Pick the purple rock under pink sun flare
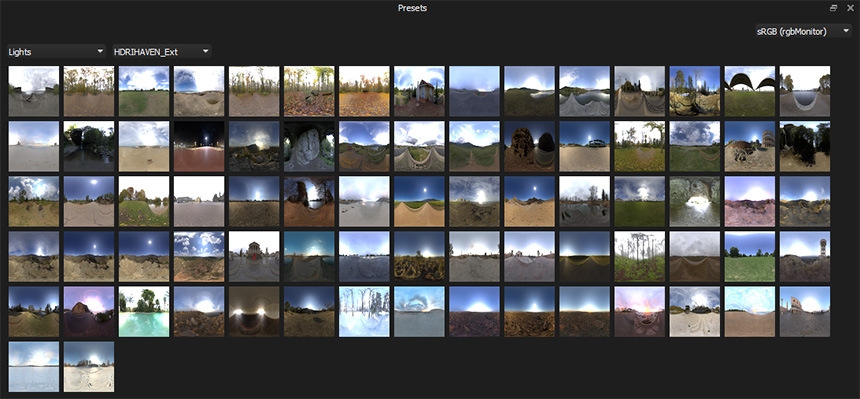The height and width of the screenshot is (399, 860). [89, 312]
